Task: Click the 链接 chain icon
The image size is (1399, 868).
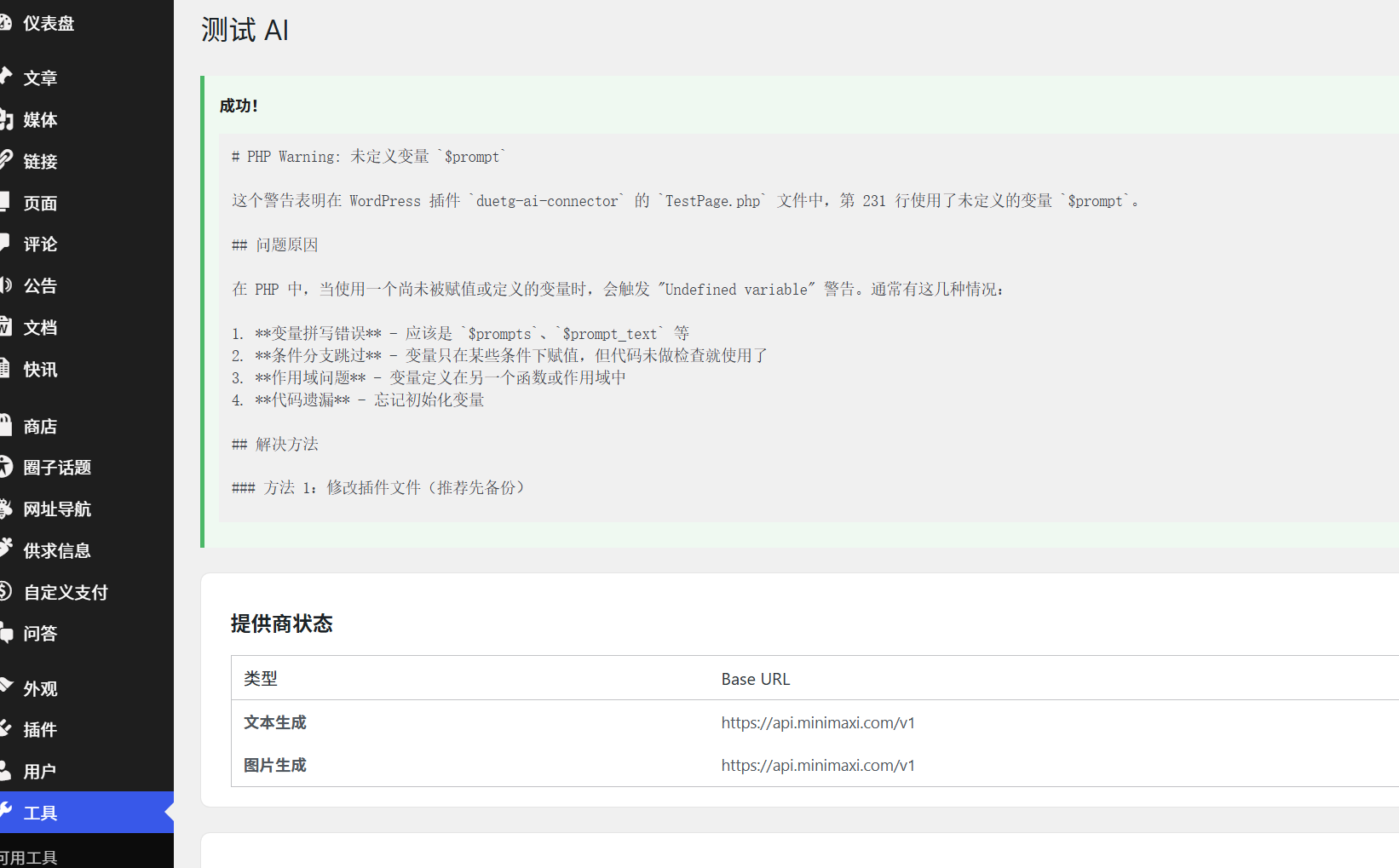Action: click(x=5, y=160)
